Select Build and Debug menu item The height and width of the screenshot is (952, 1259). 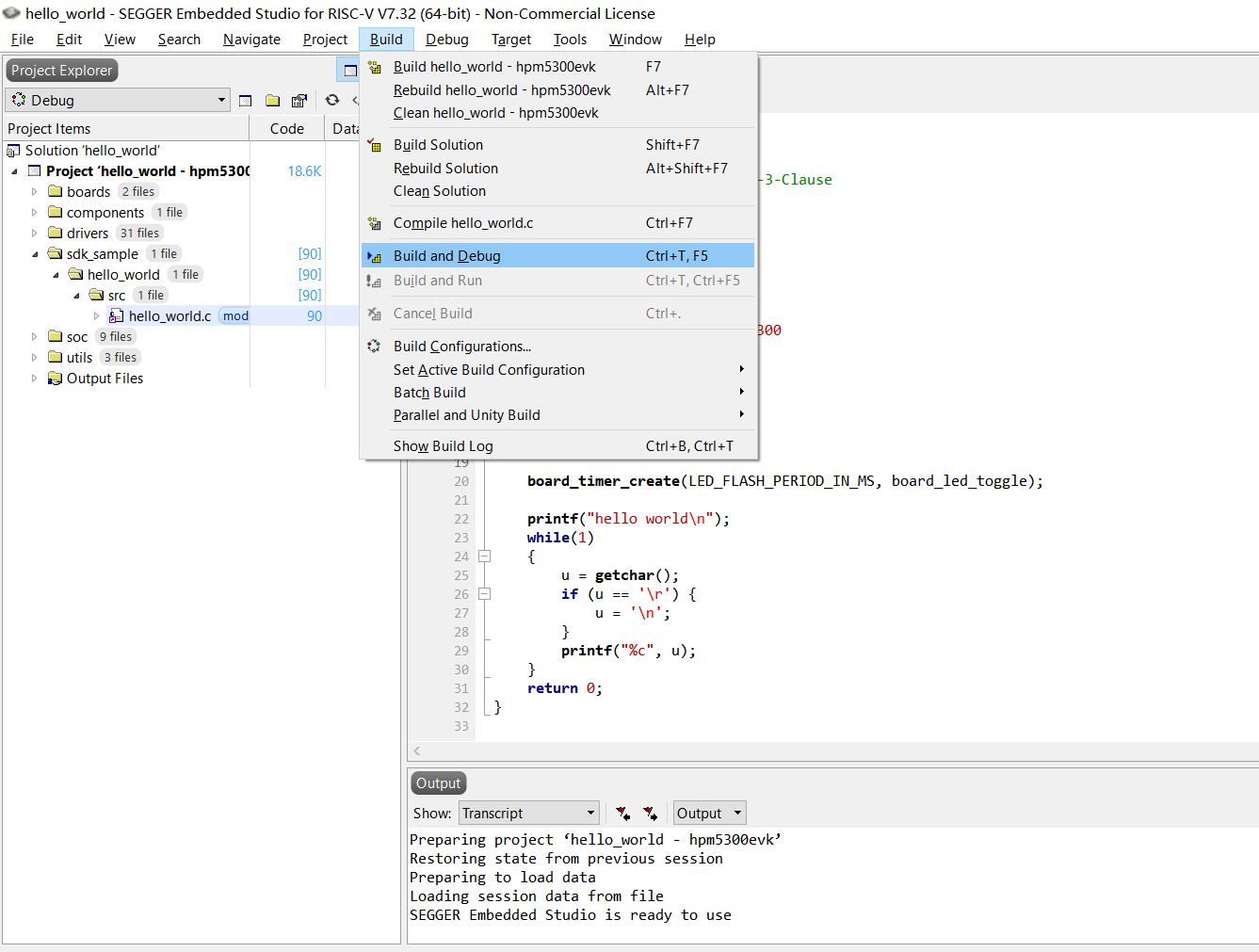pyautogui.click(x=557, y=256)
